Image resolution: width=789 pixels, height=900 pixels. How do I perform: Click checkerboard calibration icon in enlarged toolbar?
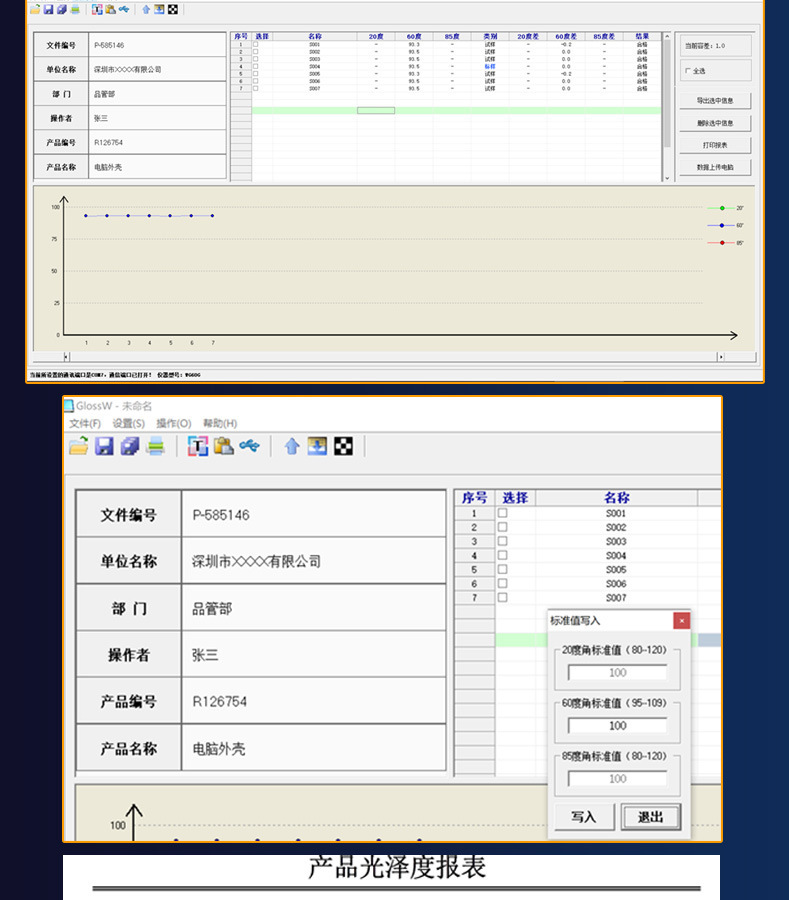pyautogui.click(x=344, y=446)
